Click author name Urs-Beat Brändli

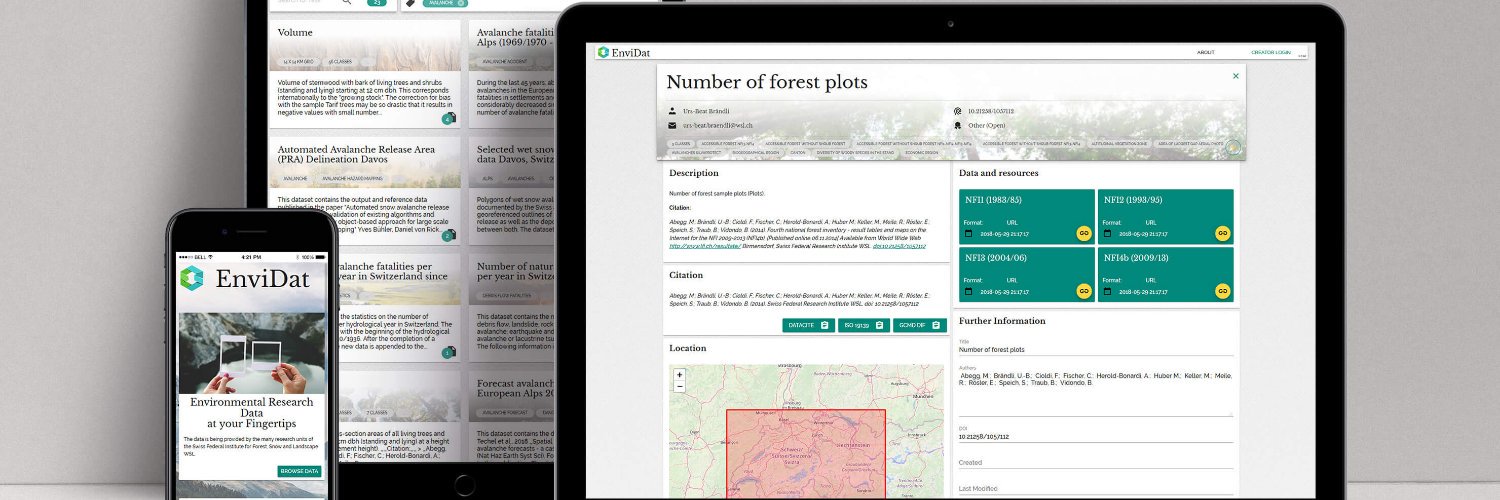(x=706, y=111)
